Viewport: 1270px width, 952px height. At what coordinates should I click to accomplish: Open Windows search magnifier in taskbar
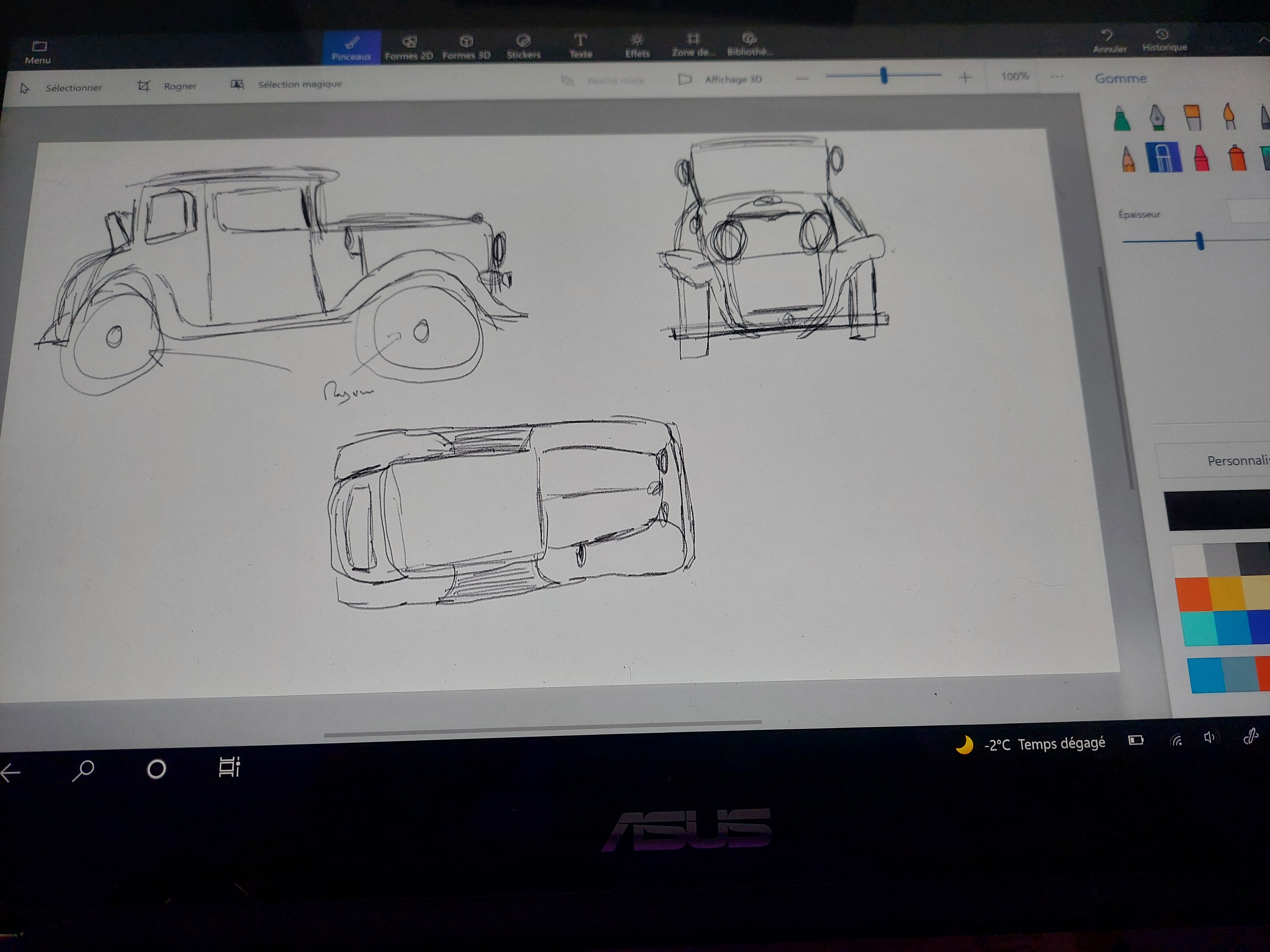pyautogui.click(x=84, y=770)
